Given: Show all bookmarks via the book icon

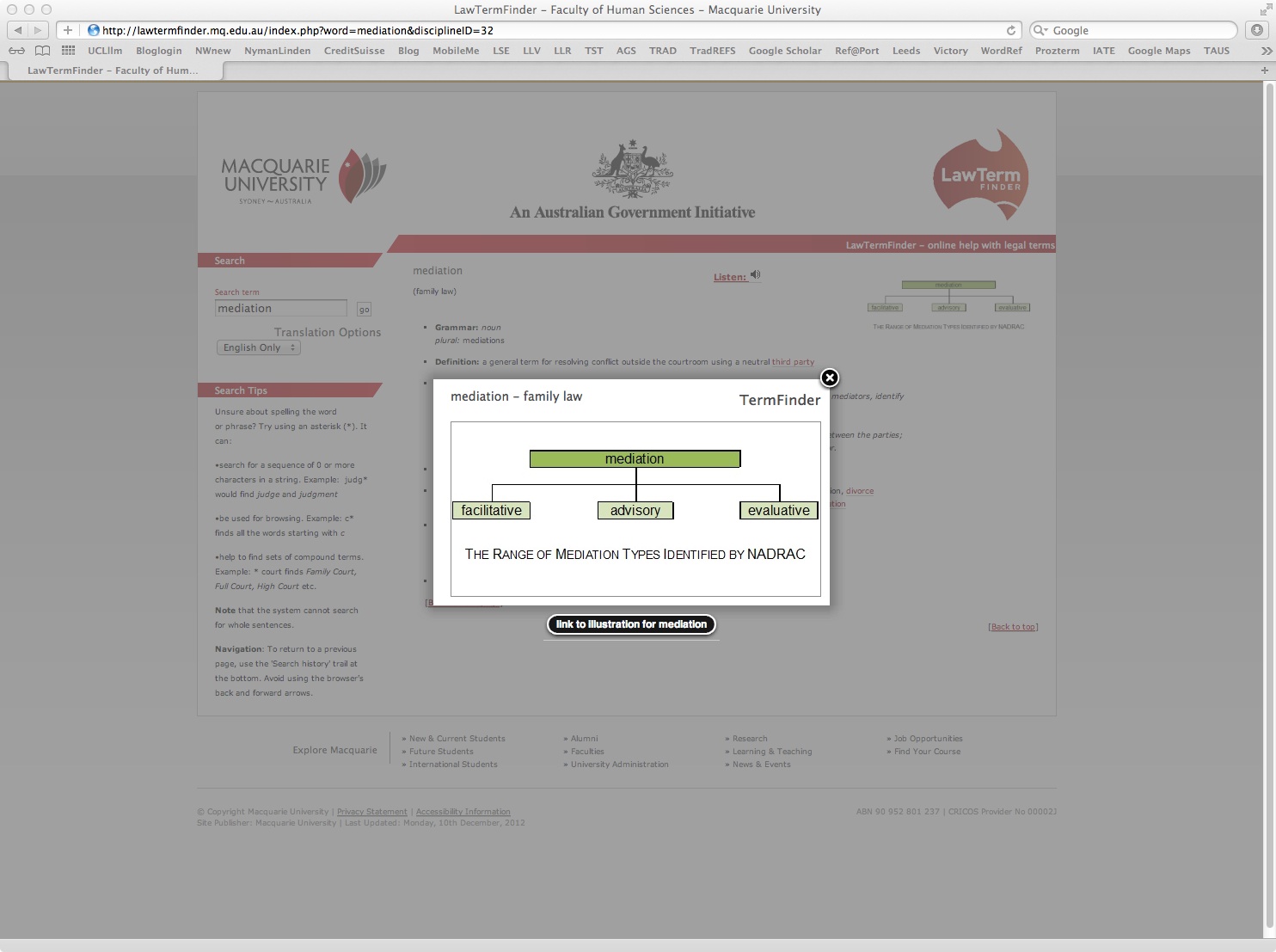Looking at the screenshot, I should [x=42, y=51].
